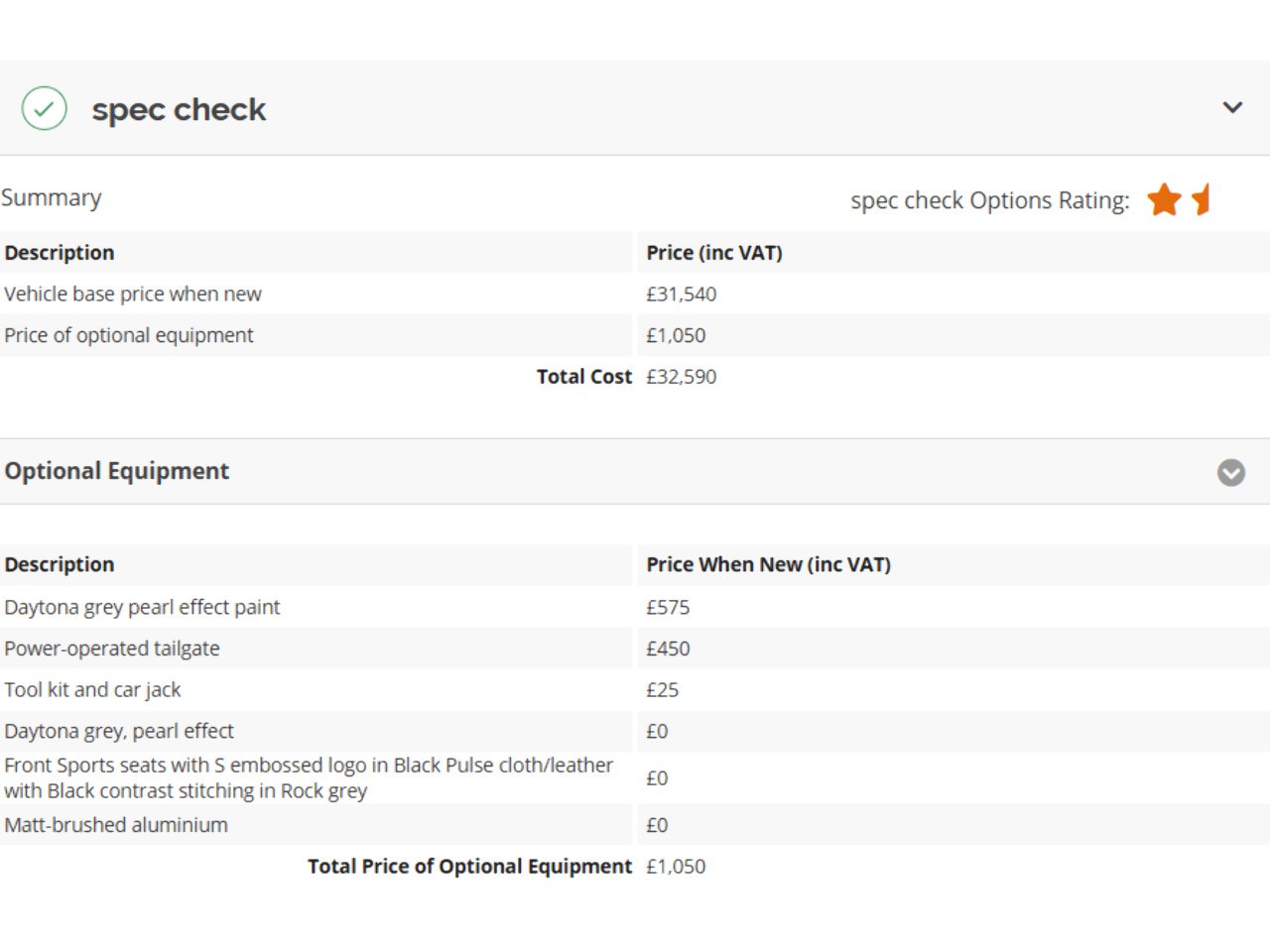The image size is (1270, 952).
Task: Select the Vehicle base price when new row
Action: tap(133, 294)
